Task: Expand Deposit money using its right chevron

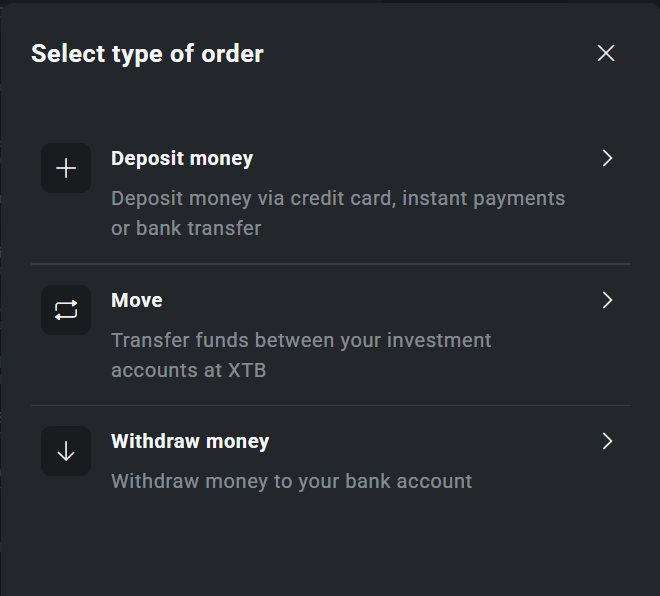Action: [606, 158]
